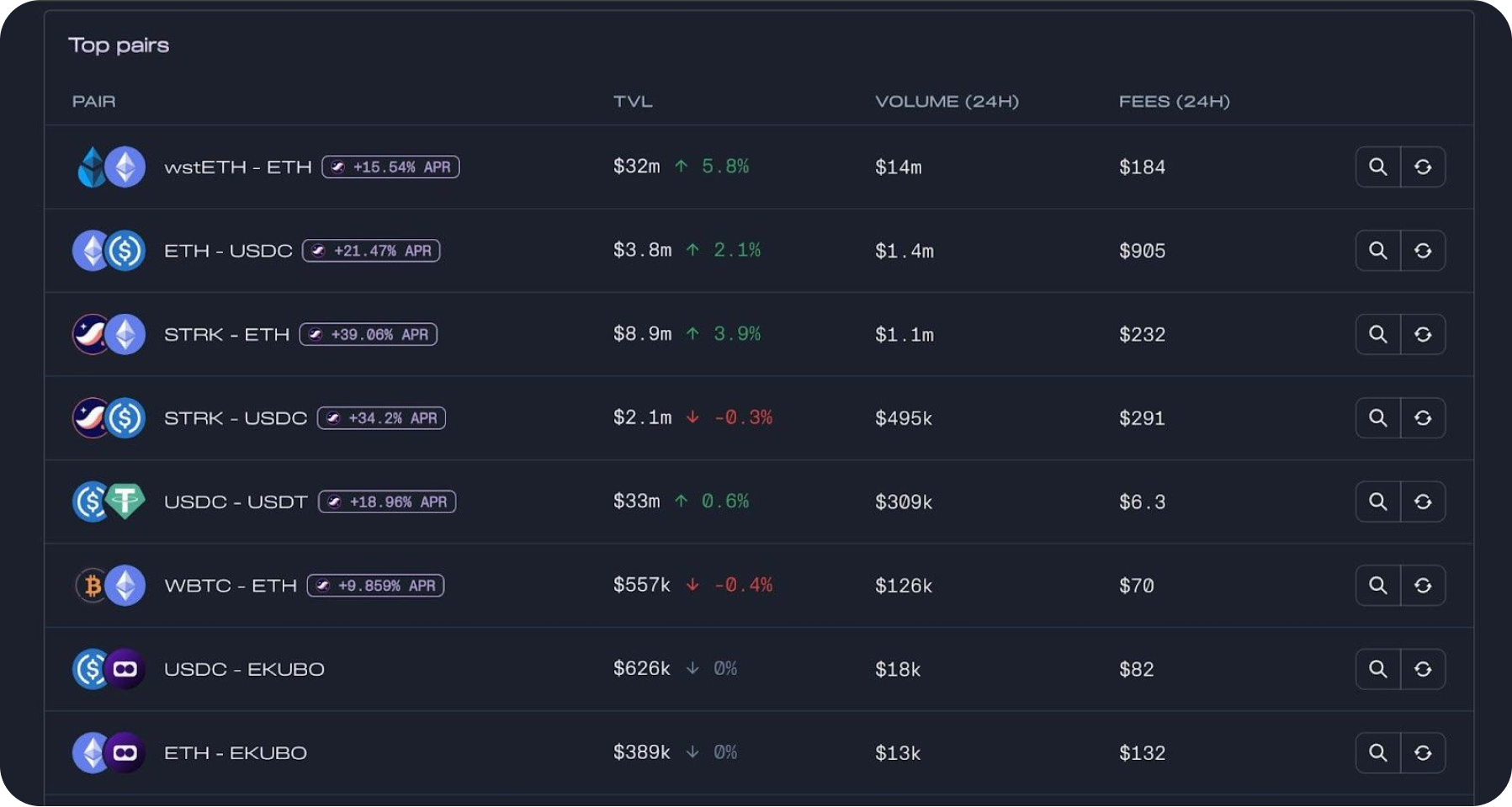Click the refresh icon on the ETH - EKUBO row
The height and width of the screenshot is (807, 1512).
tap(1423, 752)
